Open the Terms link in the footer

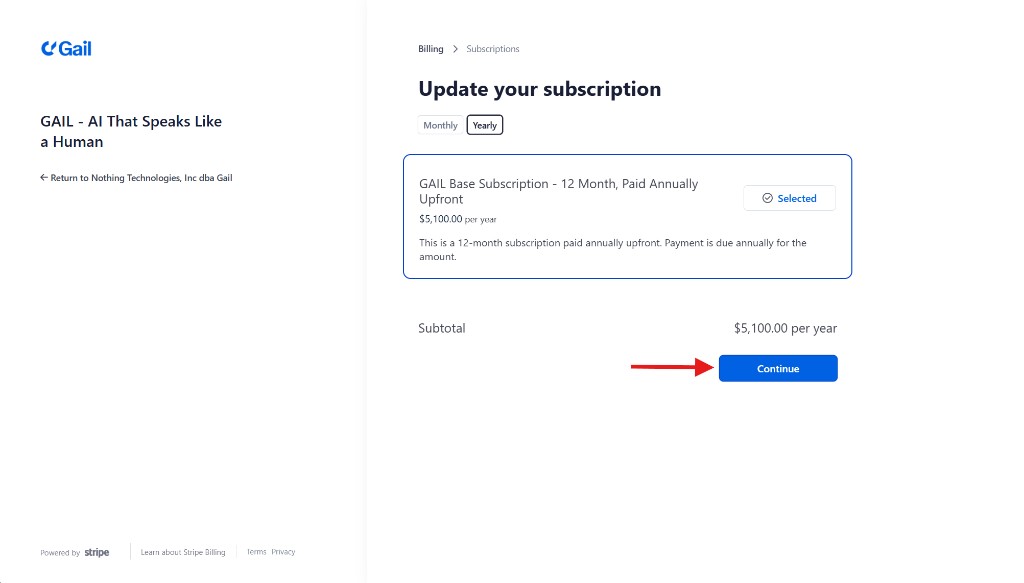pyautogui.click(x=256, y=551)
